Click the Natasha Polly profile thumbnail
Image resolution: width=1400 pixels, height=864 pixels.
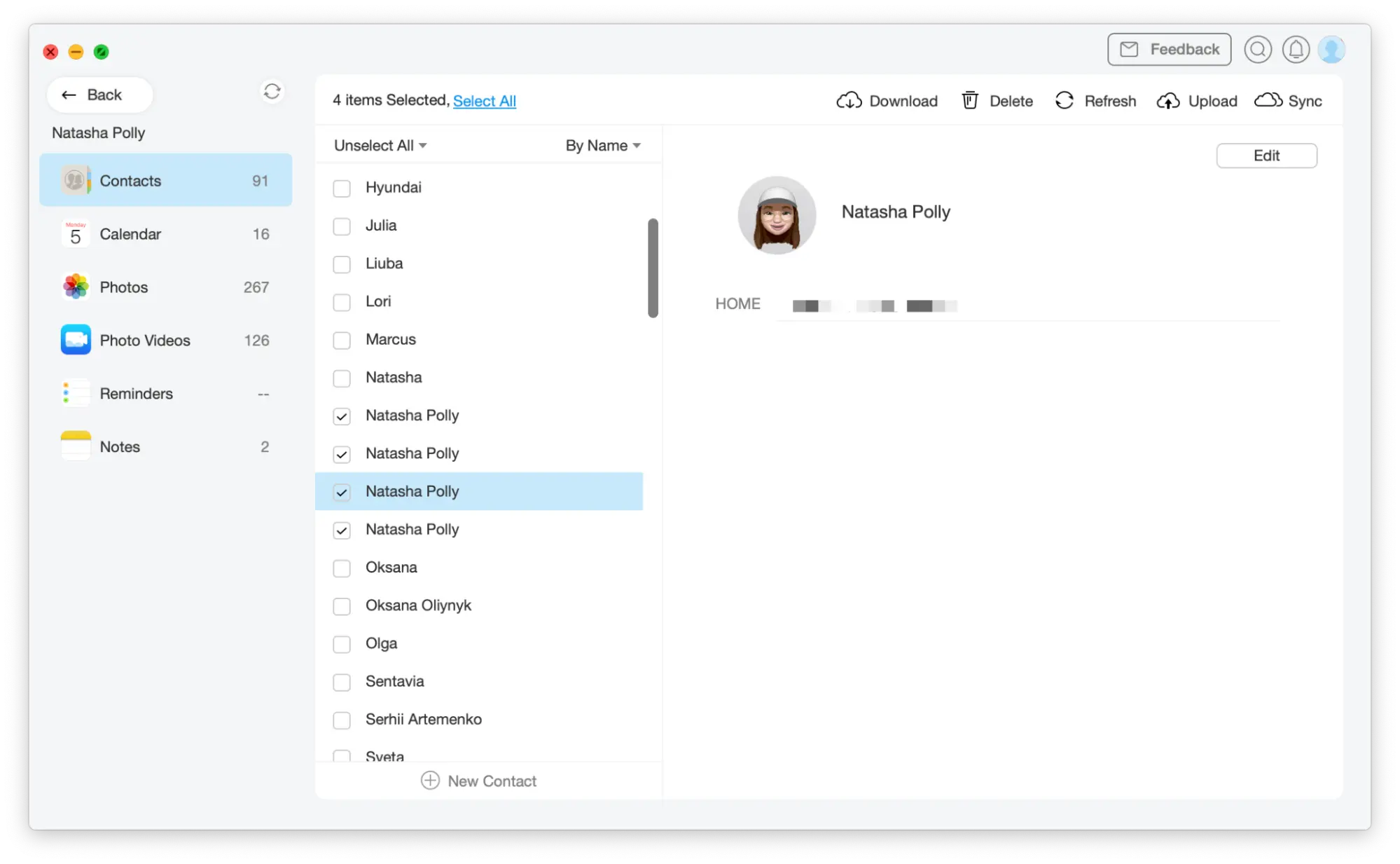(775, 215)
